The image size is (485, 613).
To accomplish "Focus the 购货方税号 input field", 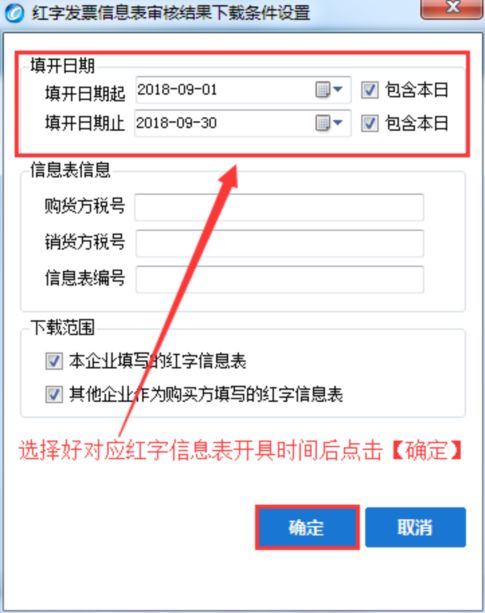I will click(279, 207).
